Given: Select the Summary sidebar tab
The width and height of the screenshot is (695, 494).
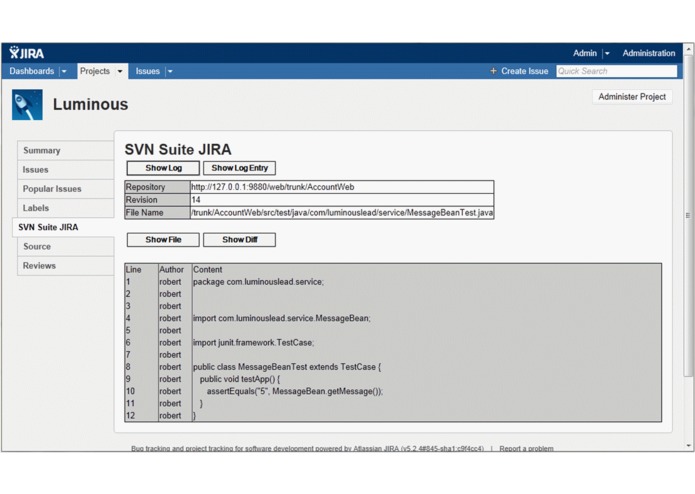Looking at the screenshot, I should pos(66,150).
